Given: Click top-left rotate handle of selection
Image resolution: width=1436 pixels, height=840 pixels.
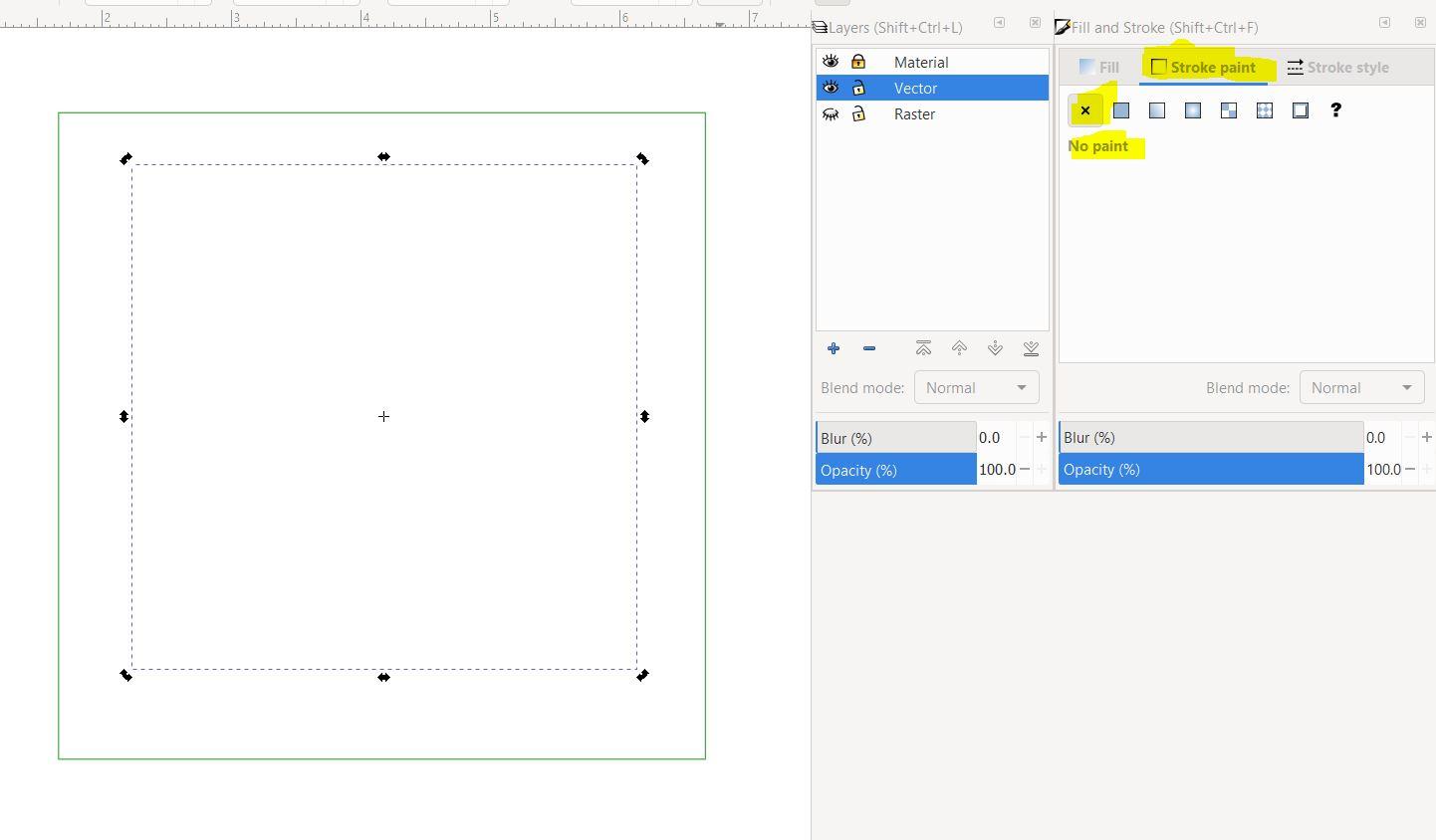Looking at the screenshot, I should 125,158.
